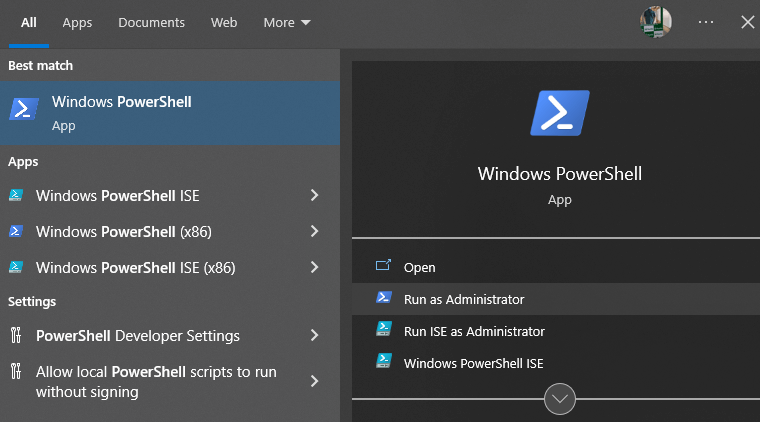The image size is (760, 422).
Task: Click the Windows PowerShell (x86) app icon
Action: (16, 231)
